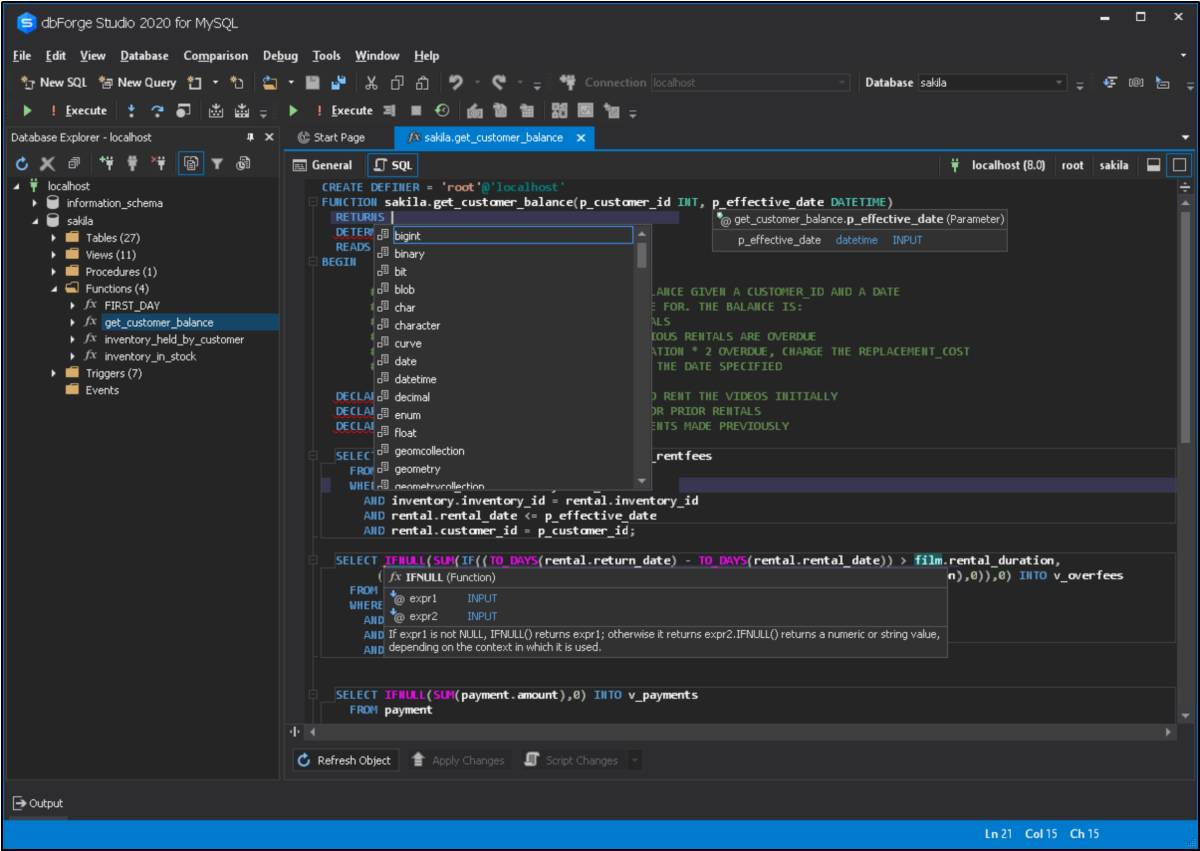The width and height of the screenshot is (1200, 851).
Task: Switch to the General view tab
Action: (x=321, y=164)
